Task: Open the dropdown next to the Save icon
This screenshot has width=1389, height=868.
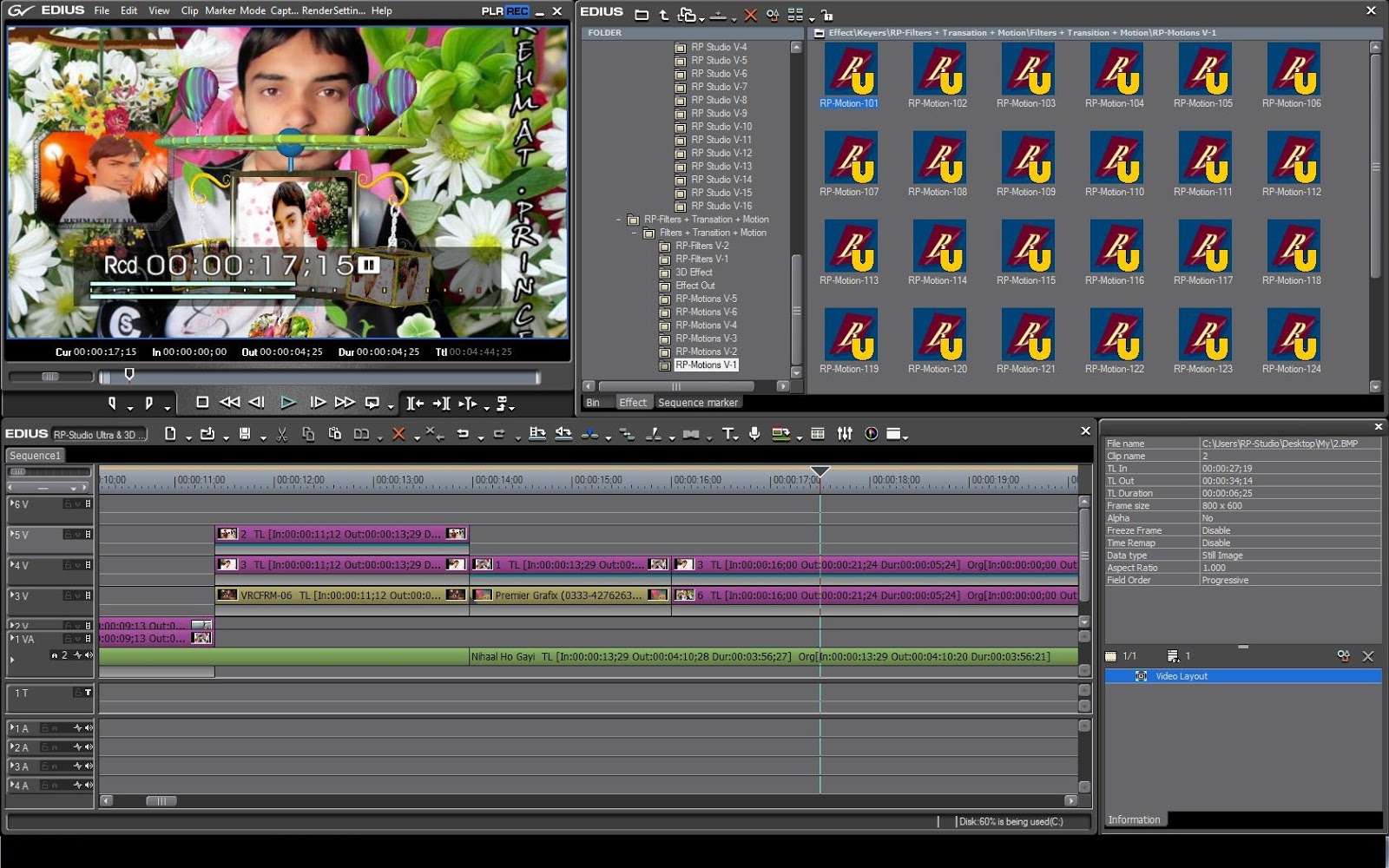Action: [x=265, y=434]
